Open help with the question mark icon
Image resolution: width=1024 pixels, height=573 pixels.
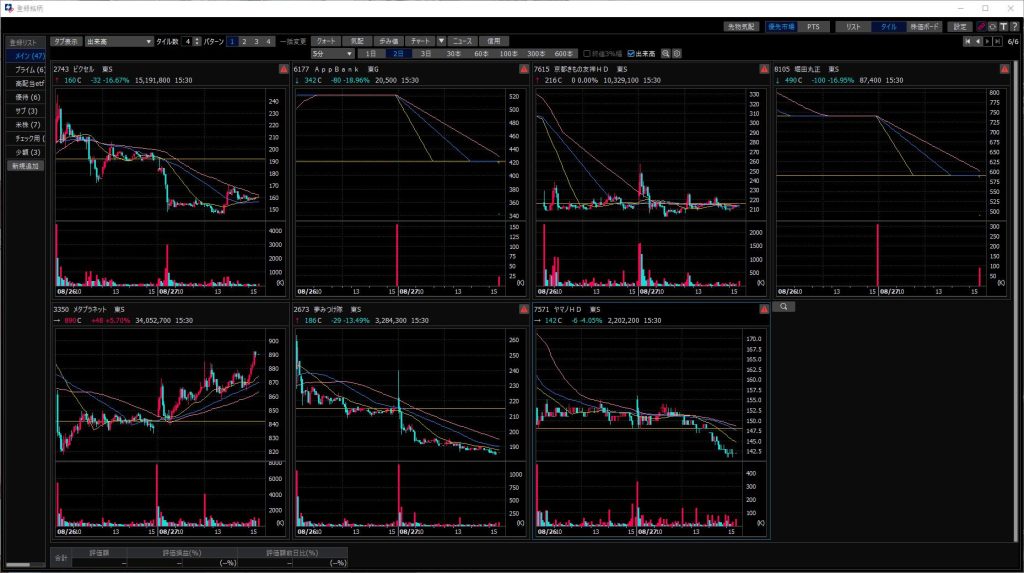(1013, 27)
